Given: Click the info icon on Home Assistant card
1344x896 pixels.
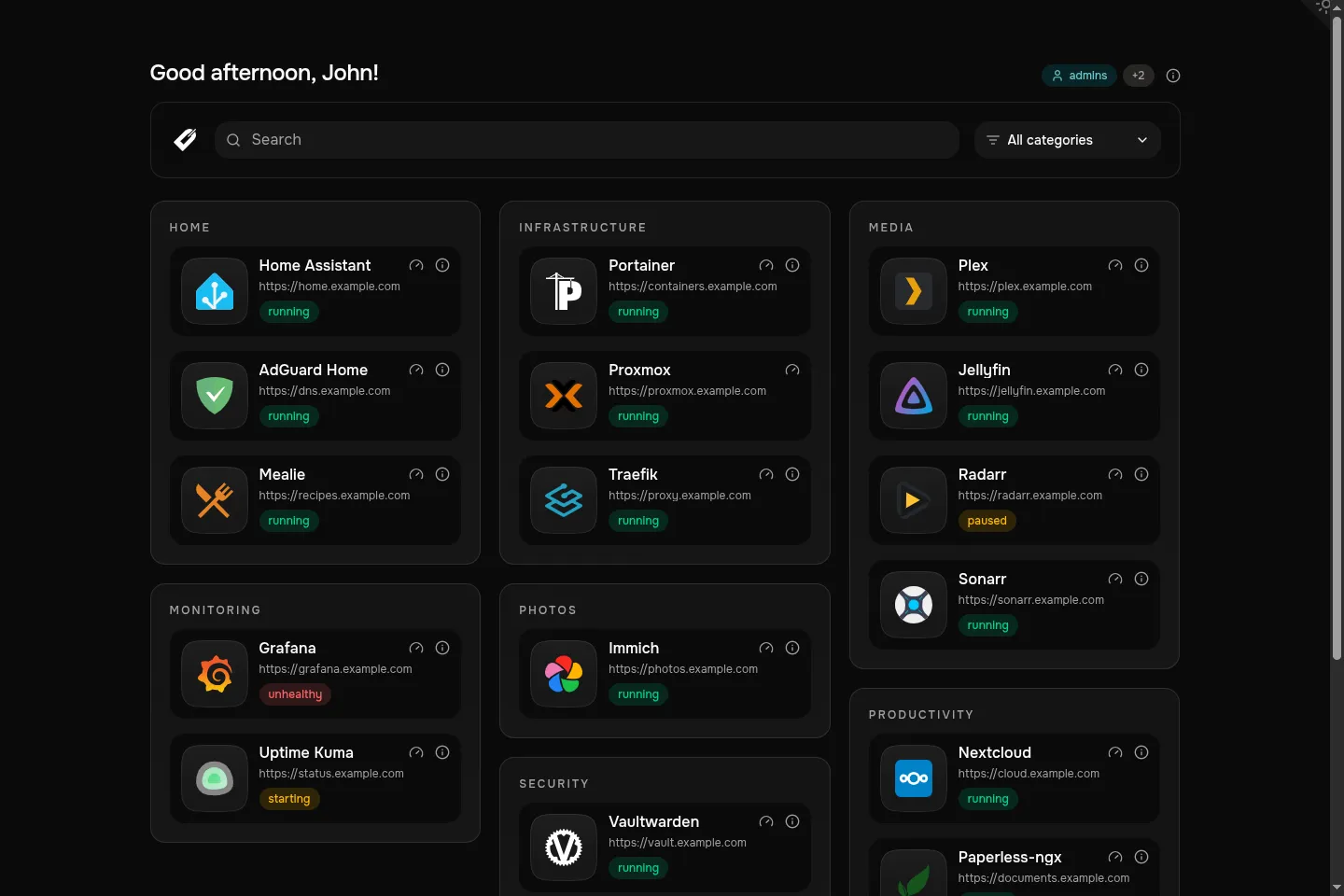Looking at the screenshot, I should pyautogui.click(x=442, y=265).
